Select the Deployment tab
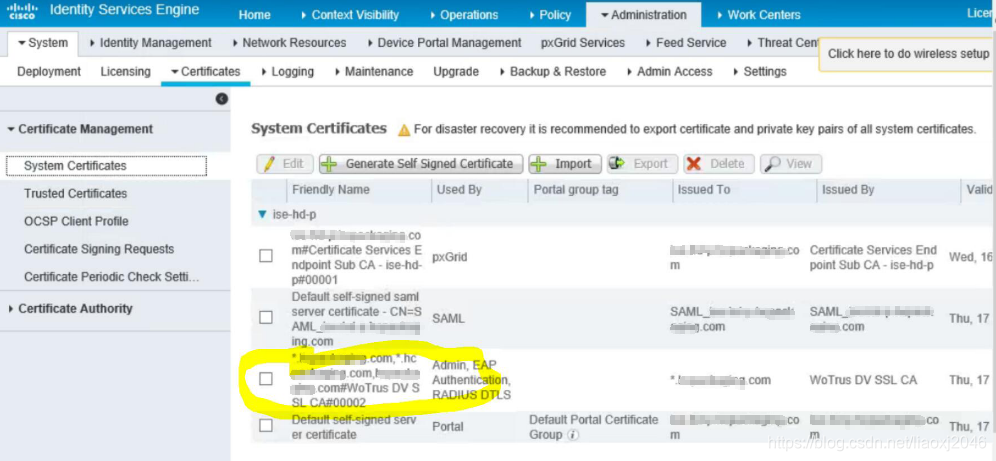Image resolution: width=996 pixels, height=461 pixels. [x=49, y=72]
